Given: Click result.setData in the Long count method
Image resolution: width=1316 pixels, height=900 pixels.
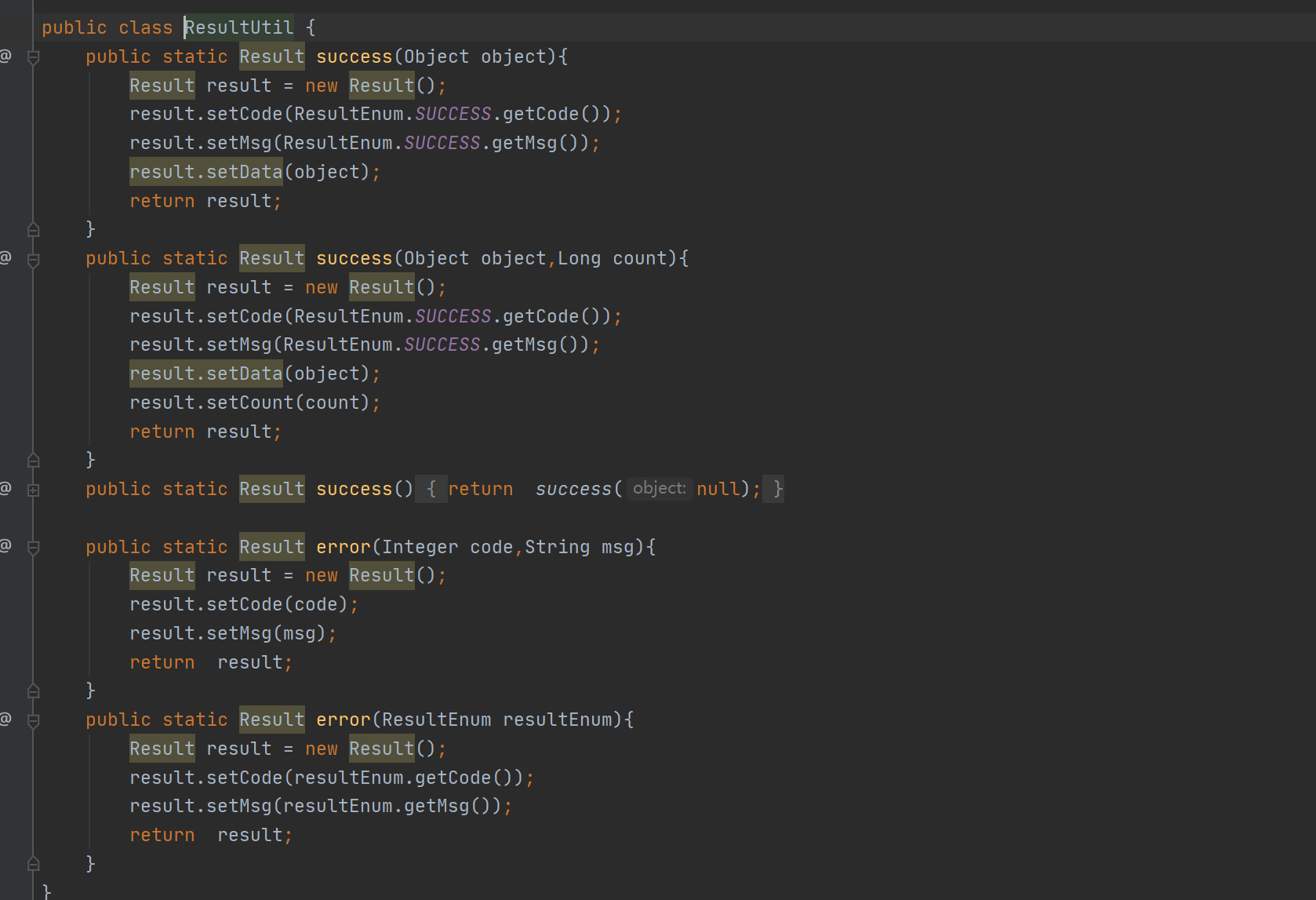Looking at the screenshot, I should (205, 373).
